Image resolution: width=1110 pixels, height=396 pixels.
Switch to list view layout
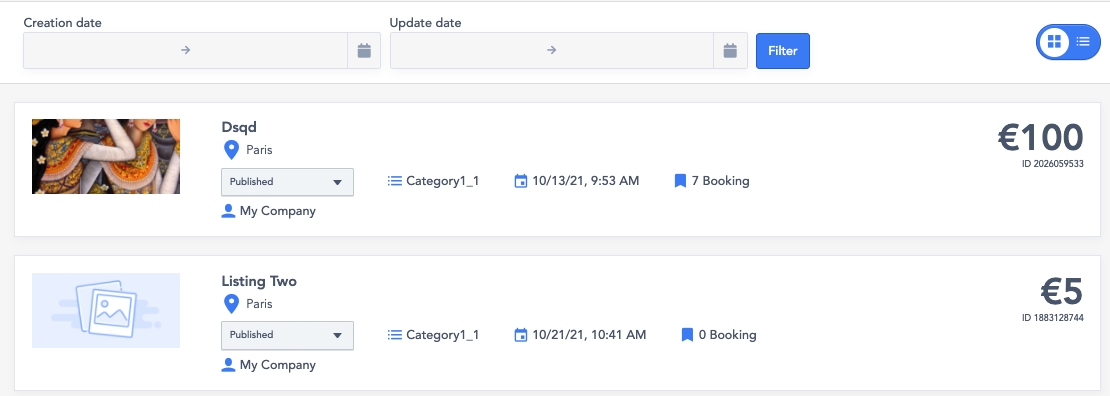(1083, 42)
